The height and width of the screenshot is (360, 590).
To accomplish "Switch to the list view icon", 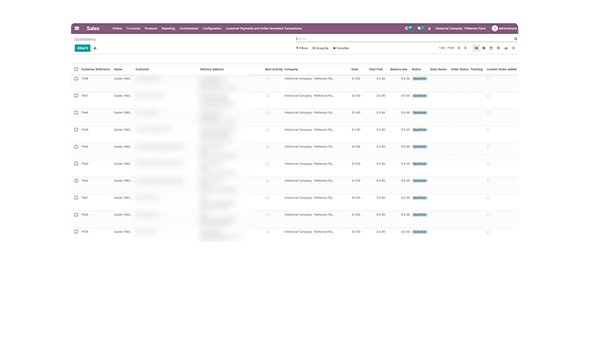I will coord(476,48).
